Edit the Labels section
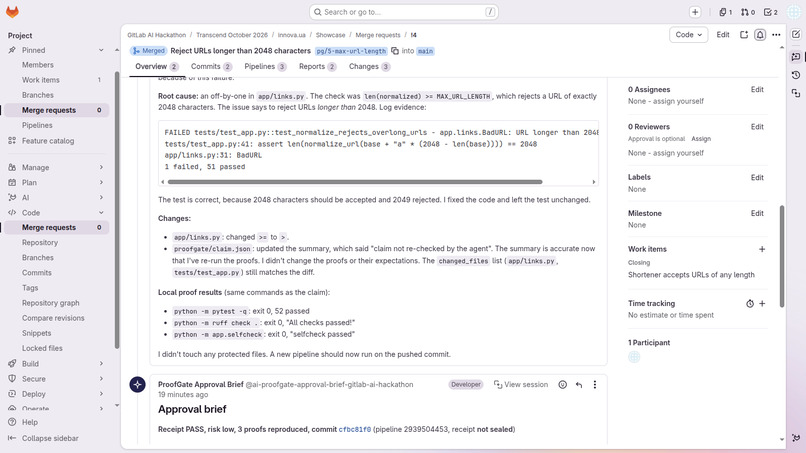The image size is (806, 453). [757, 177]
